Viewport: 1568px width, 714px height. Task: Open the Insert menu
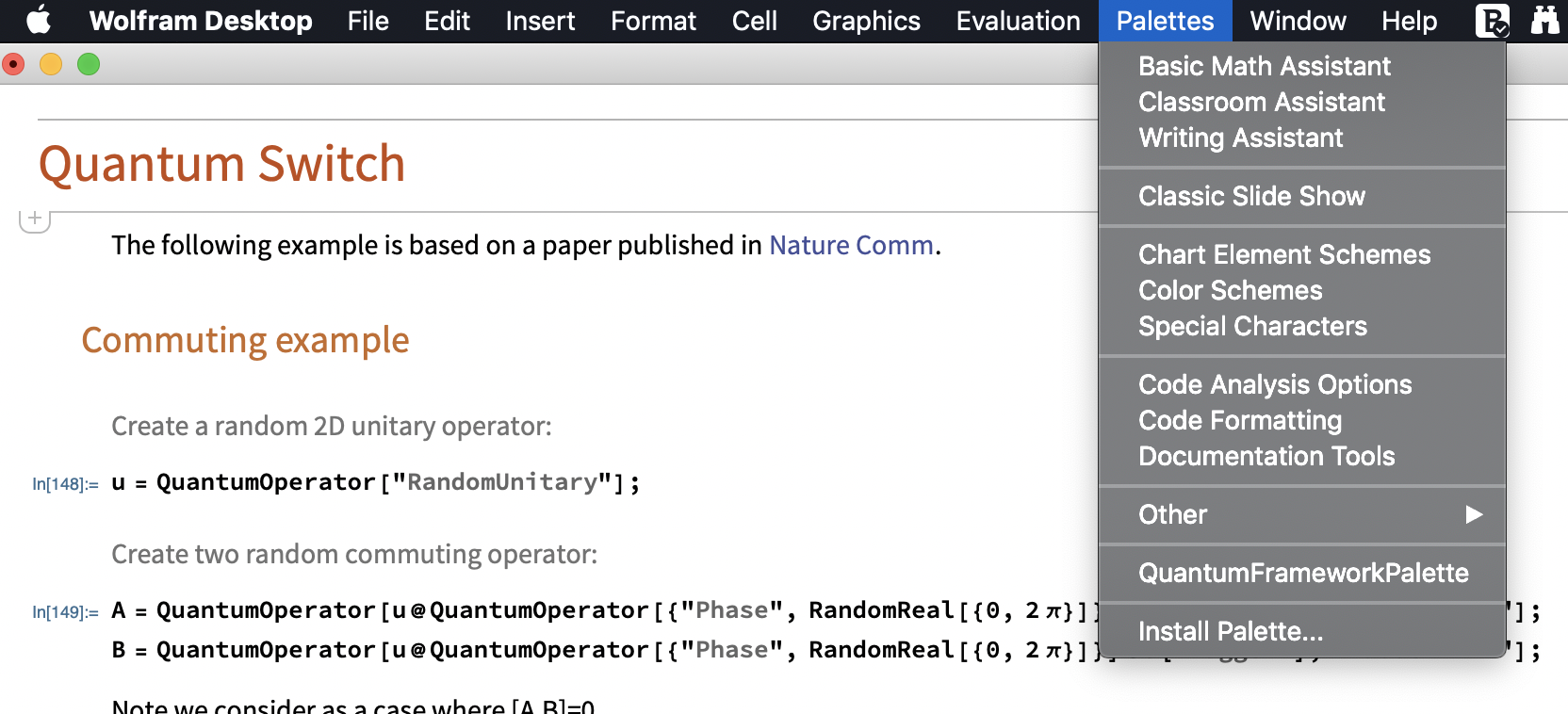(540, 21)
